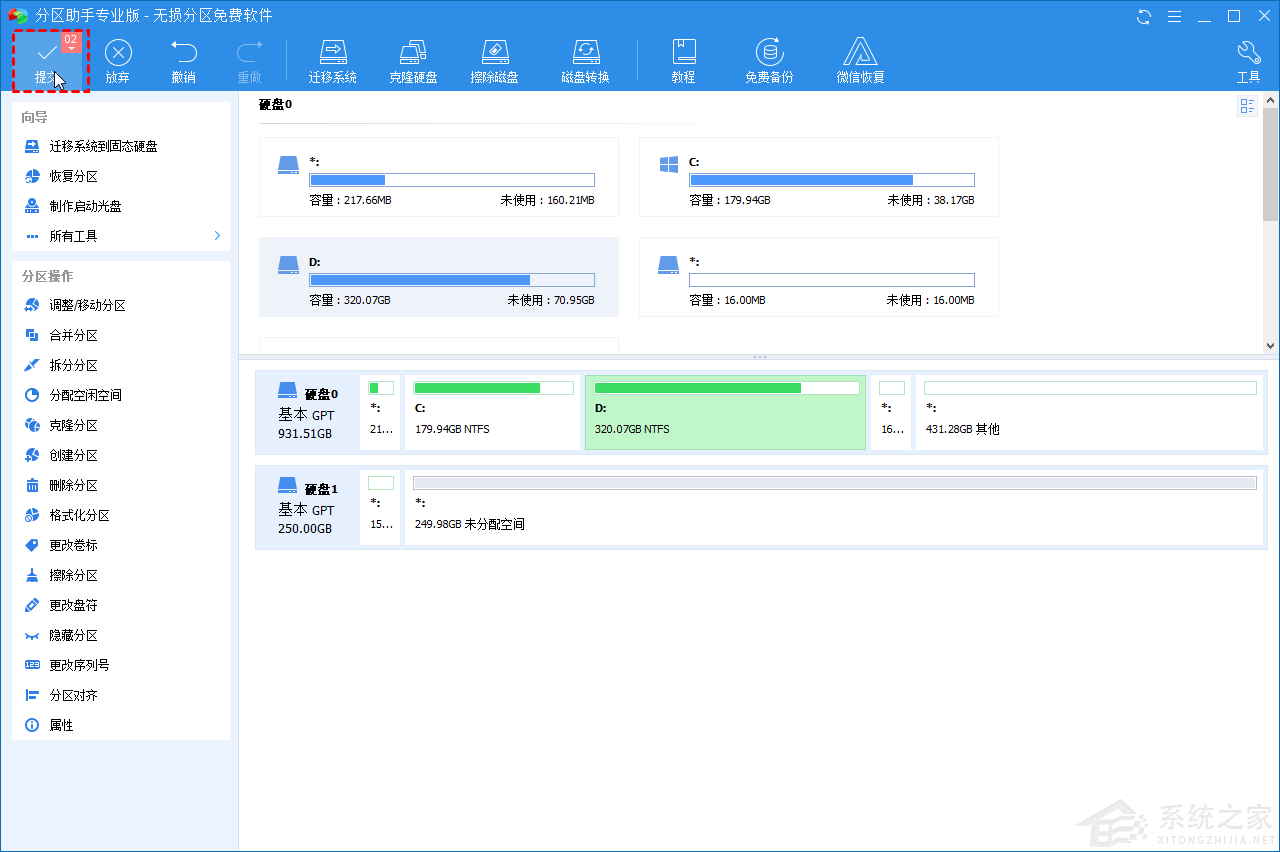Click the 微信恢复 toolbar icon
This screenshot has width=1280, height=852.
[860, 53]
